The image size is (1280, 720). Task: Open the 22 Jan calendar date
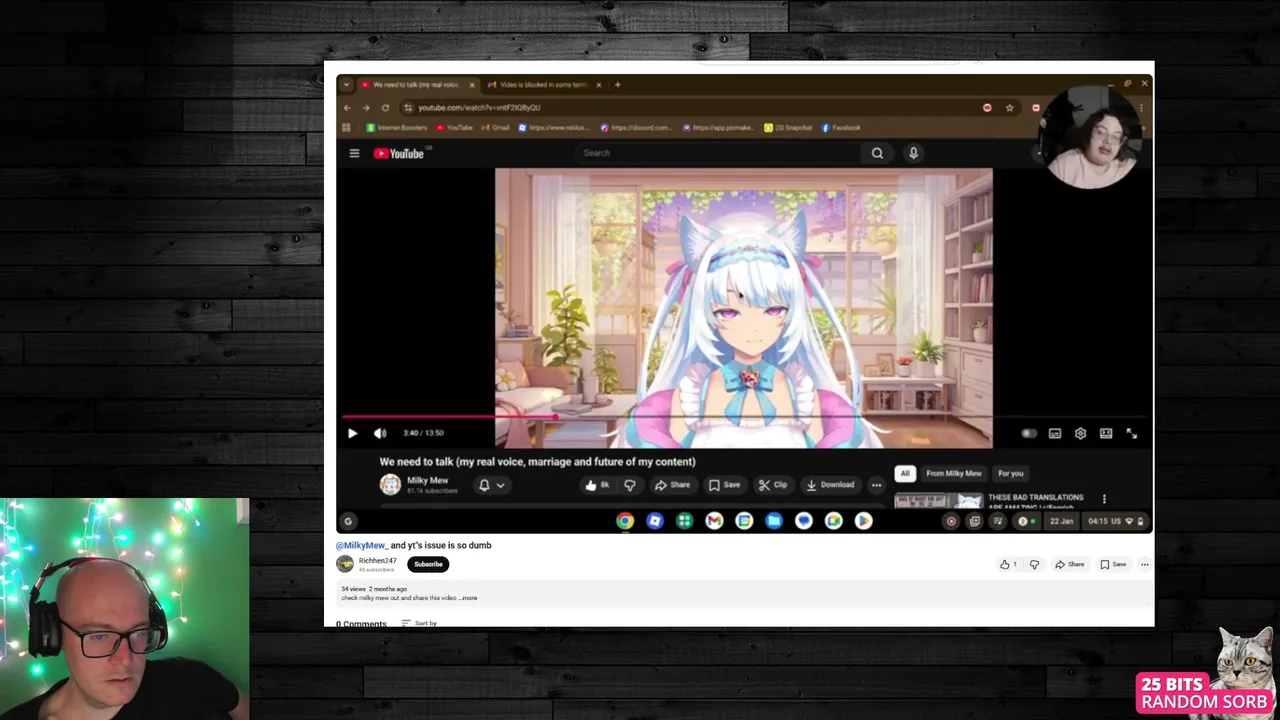point(1064,521)
